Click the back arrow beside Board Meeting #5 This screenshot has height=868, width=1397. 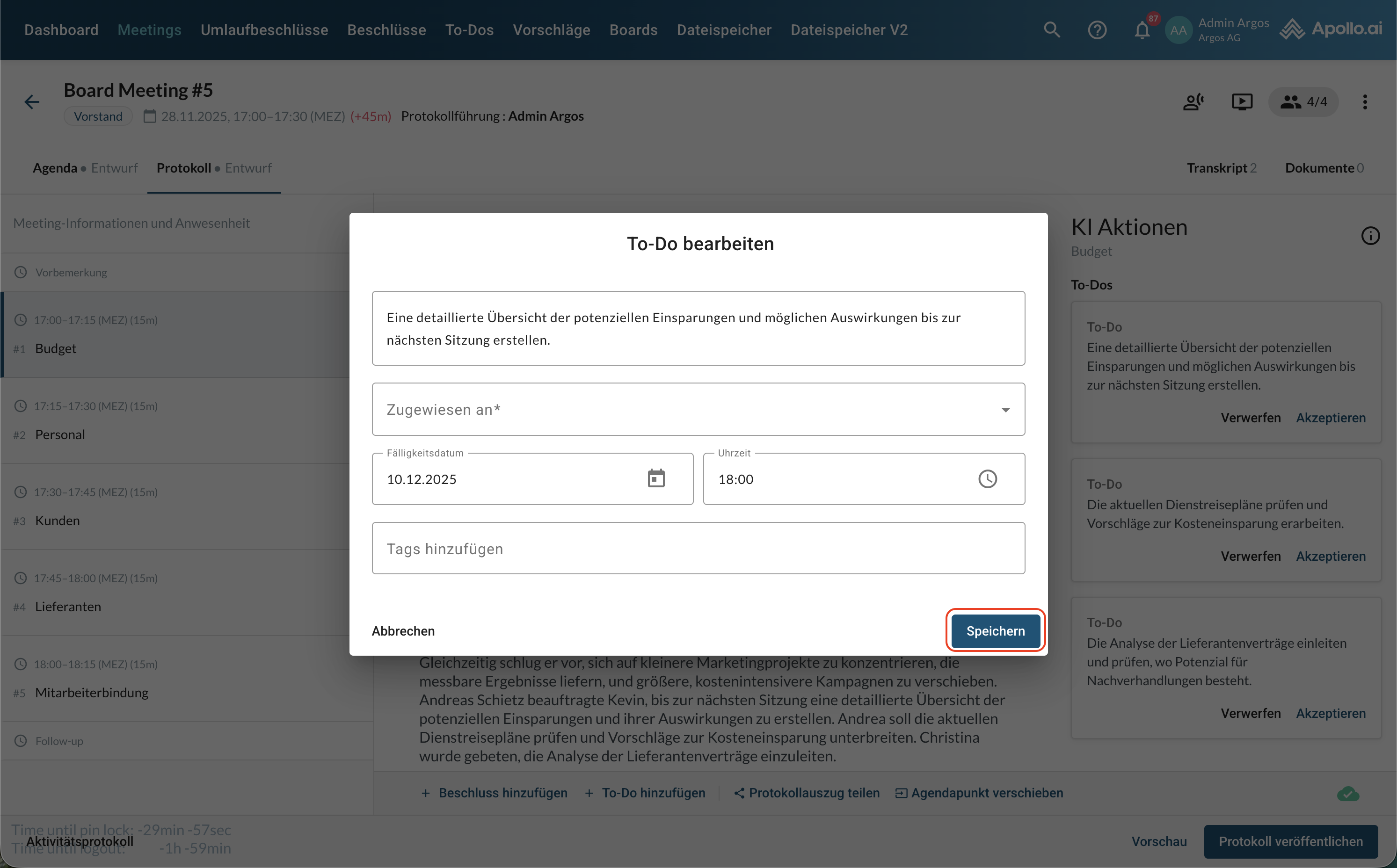point(32,102)
